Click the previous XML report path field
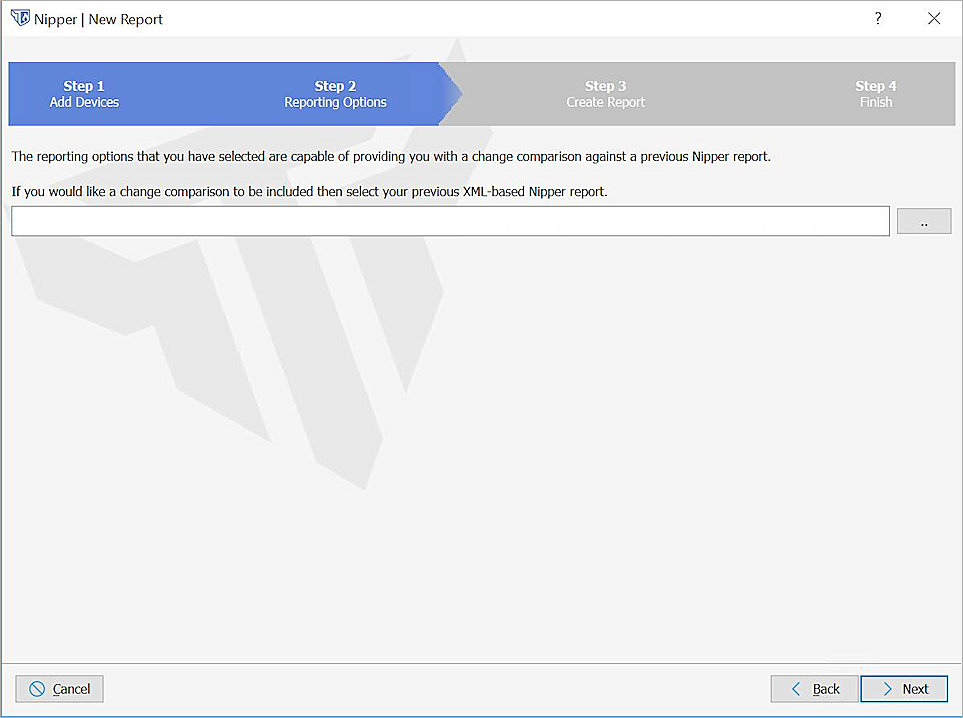 point(450,220)
